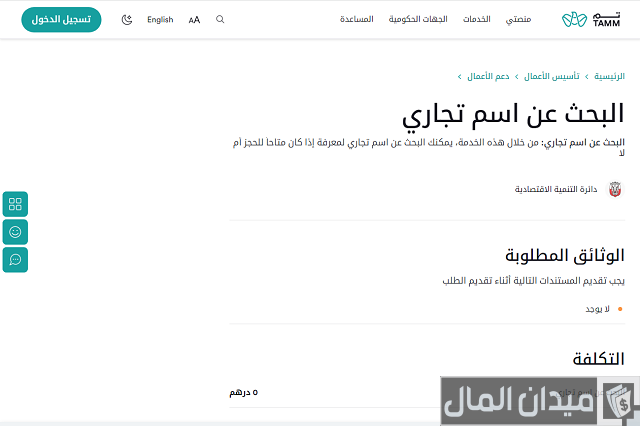Open the منصتي menu item

pos(518,19)
